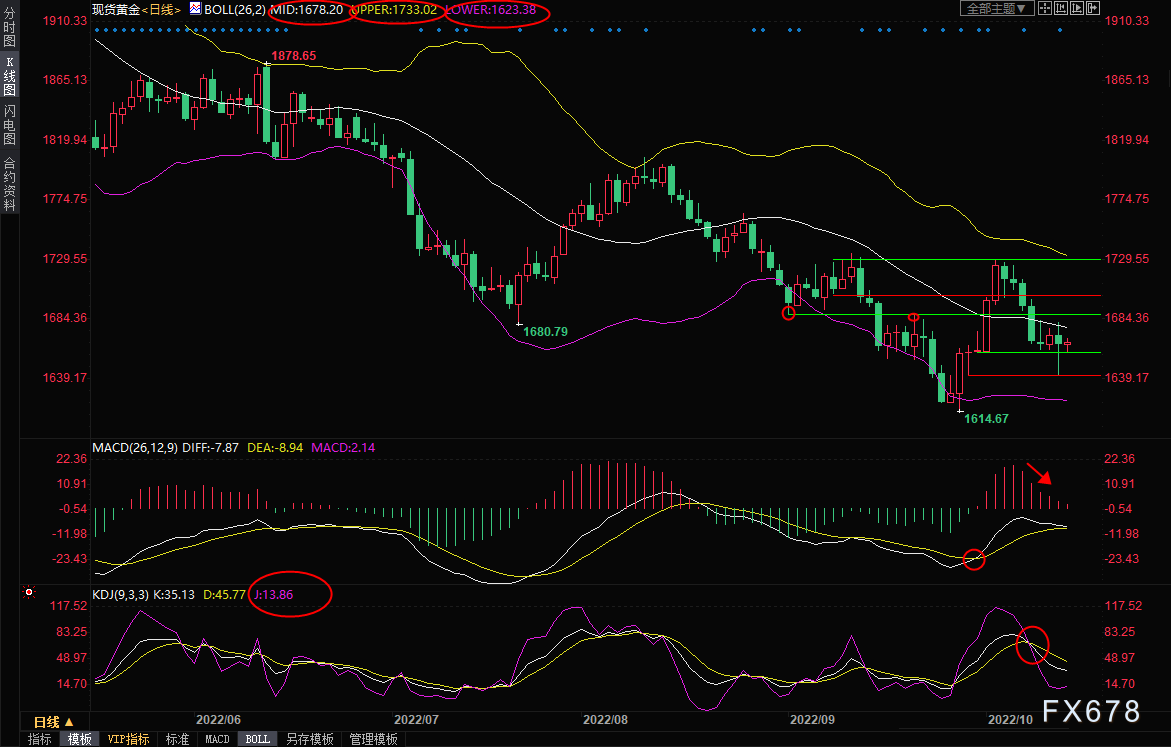Select the MACD template tab
This screenshot has width=1171, height=747.
pos(217,739)
